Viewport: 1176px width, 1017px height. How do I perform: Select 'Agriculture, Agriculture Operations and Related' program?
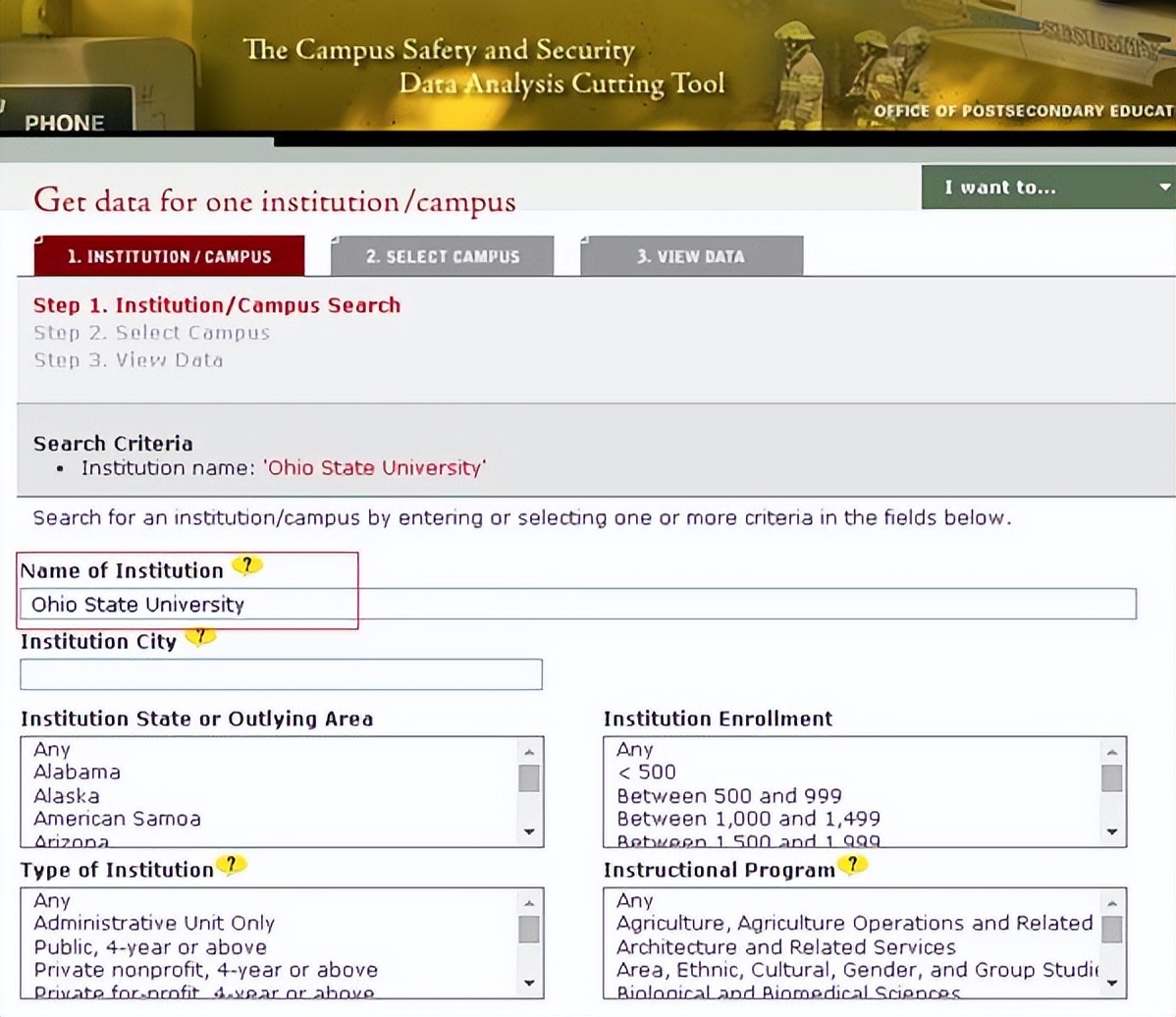click(x=855, y=923)
